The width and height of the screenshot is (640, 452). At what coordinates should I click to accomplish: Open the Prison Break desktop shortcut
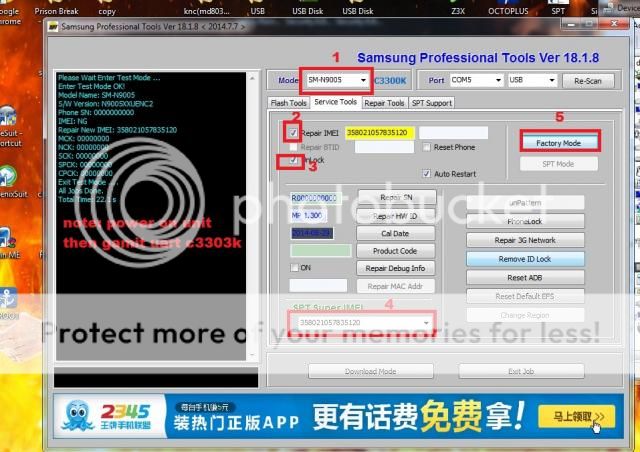[x=57, y=10]
